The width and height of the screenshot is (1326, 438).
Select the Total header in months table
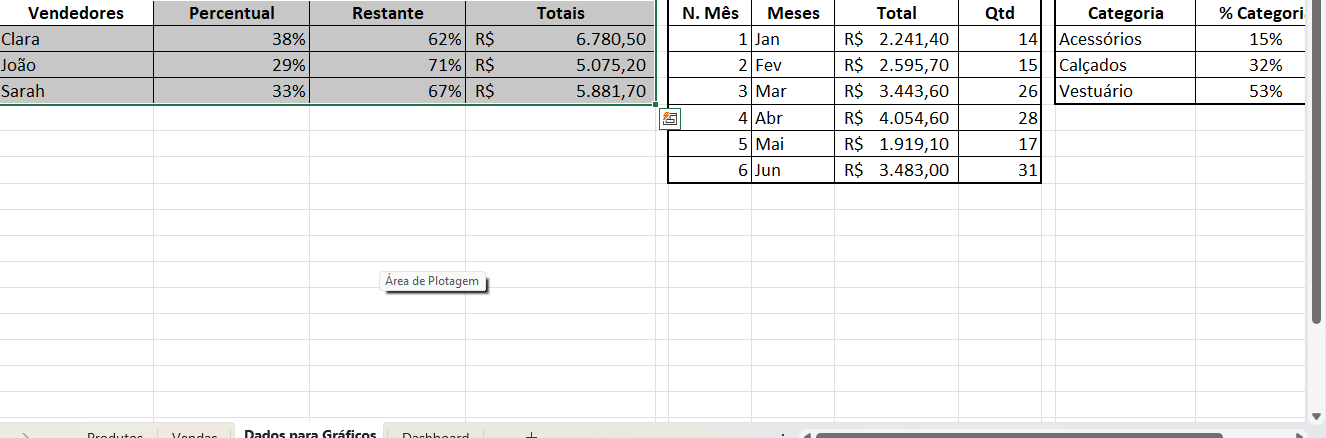click(896, 13)
